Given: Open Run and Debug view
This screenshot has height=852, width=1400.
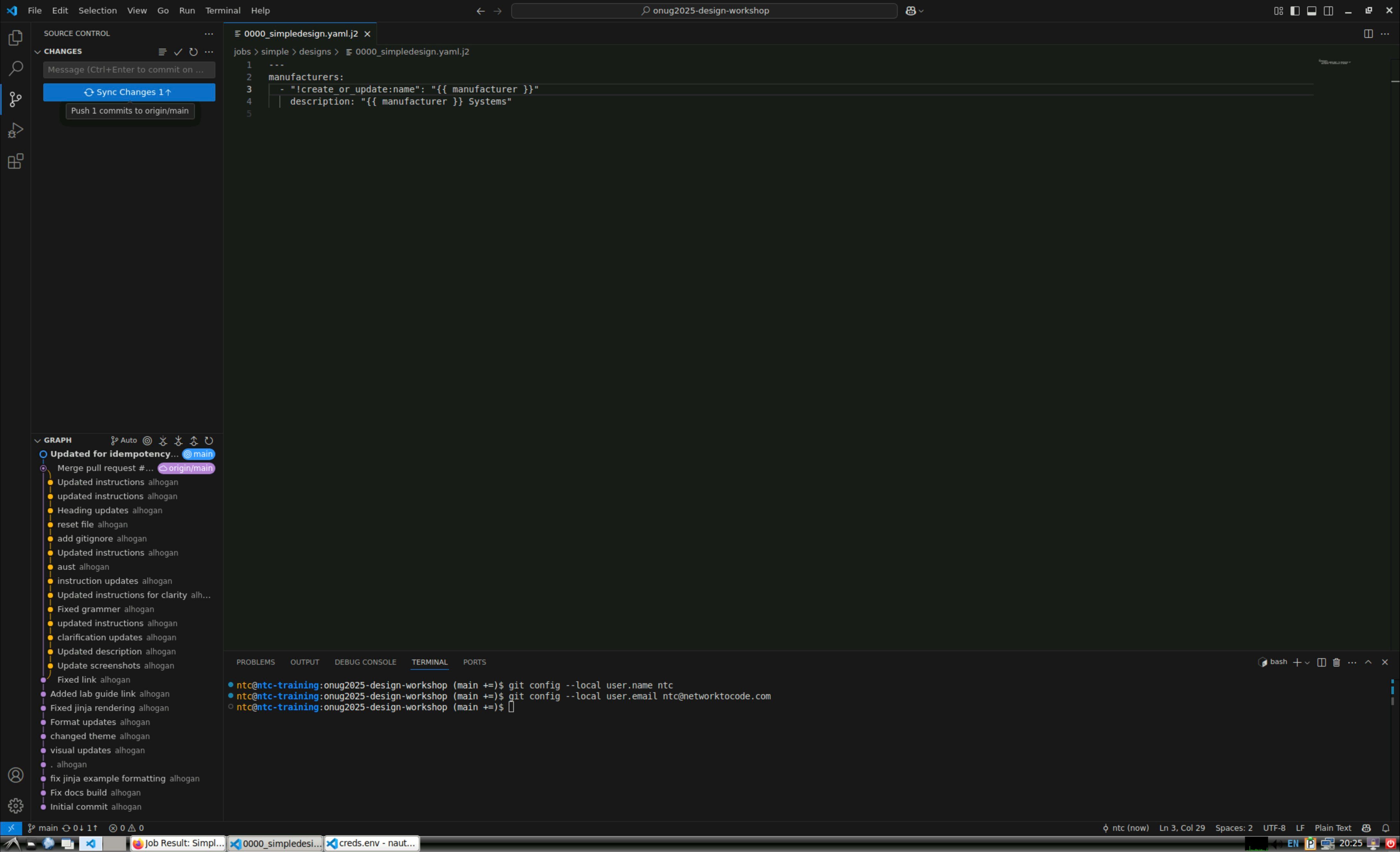Looking at the screenshot, I should tap(15, 131).
